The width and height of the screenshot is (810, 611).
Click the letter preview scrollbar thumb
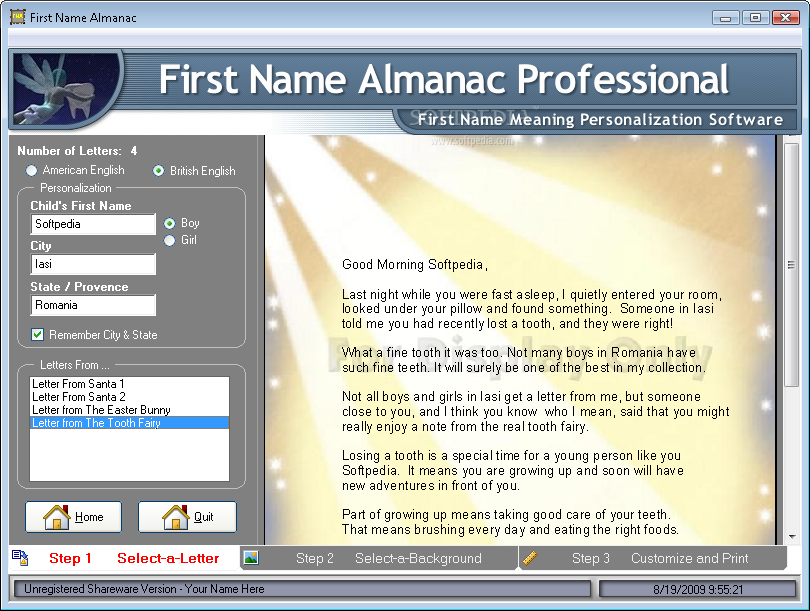pyautogui.click(x=791, y=265)
